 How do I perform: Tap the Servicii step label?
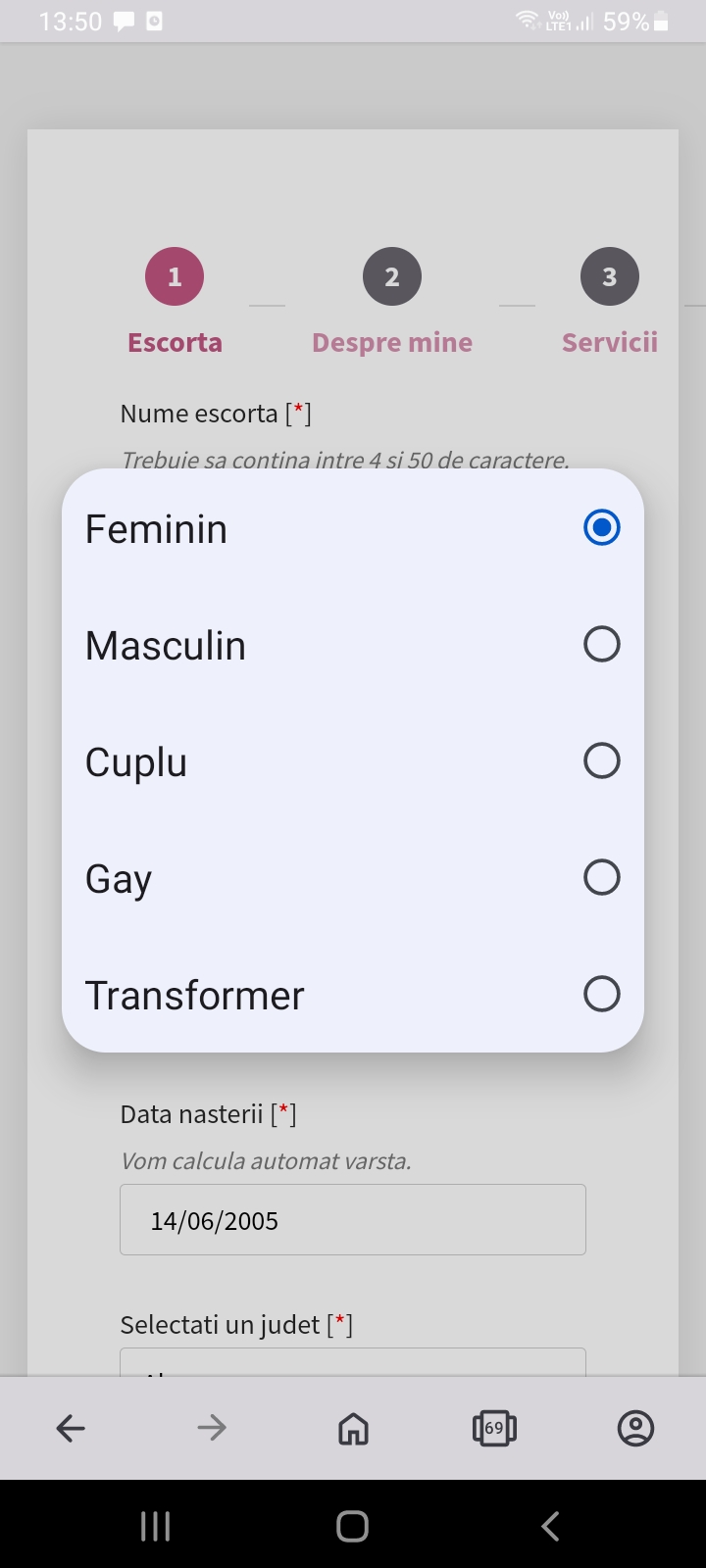(x=609, y=343)
